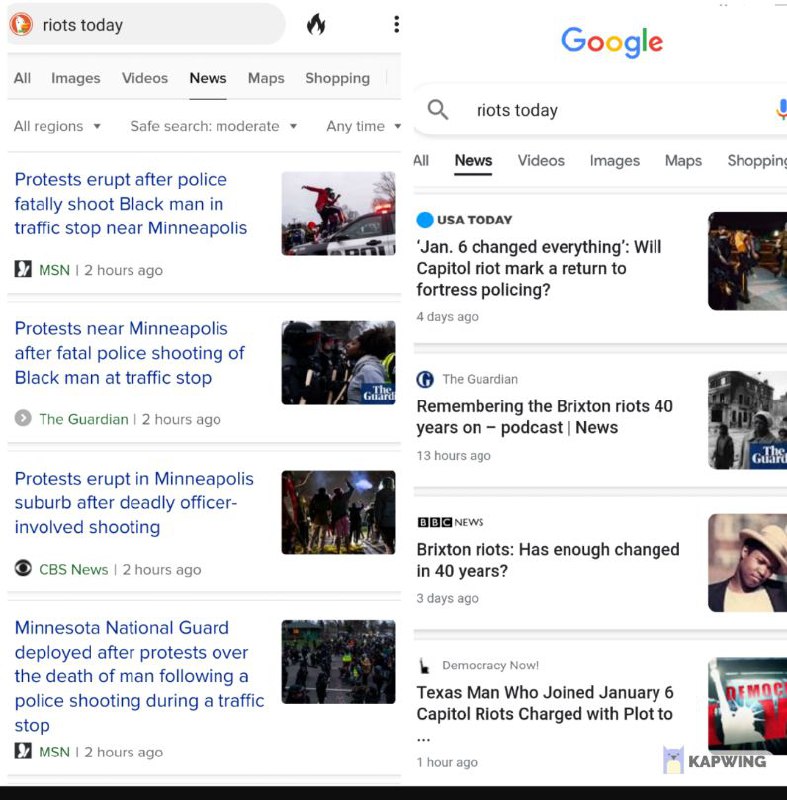The image size is (787, 800).
Task: Open 'Protests erupt in Minneapolis suburb' article
Action: coord(134,503)
